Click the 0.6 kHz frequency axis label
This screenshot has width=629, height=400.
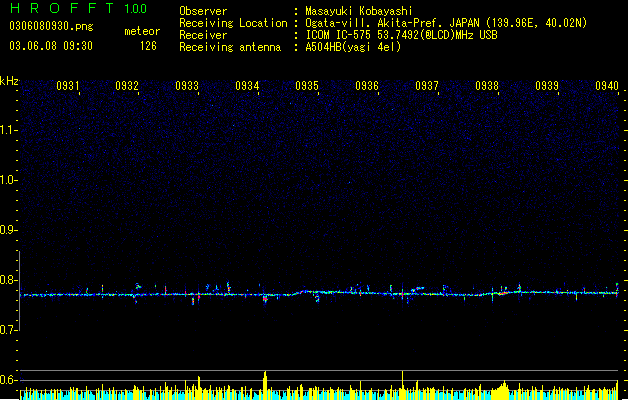click(x=8, y=380)
